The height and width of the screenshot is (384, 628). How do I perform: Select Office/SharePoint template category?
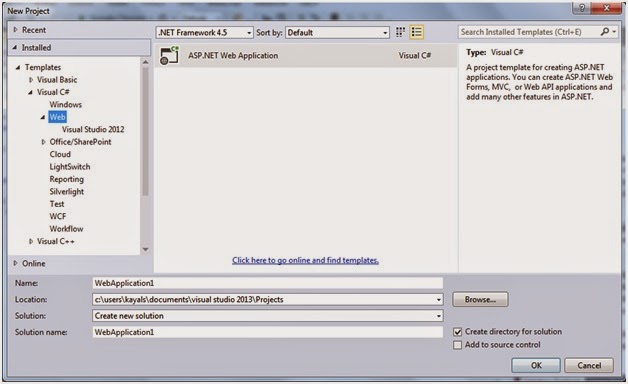(81, 142)
